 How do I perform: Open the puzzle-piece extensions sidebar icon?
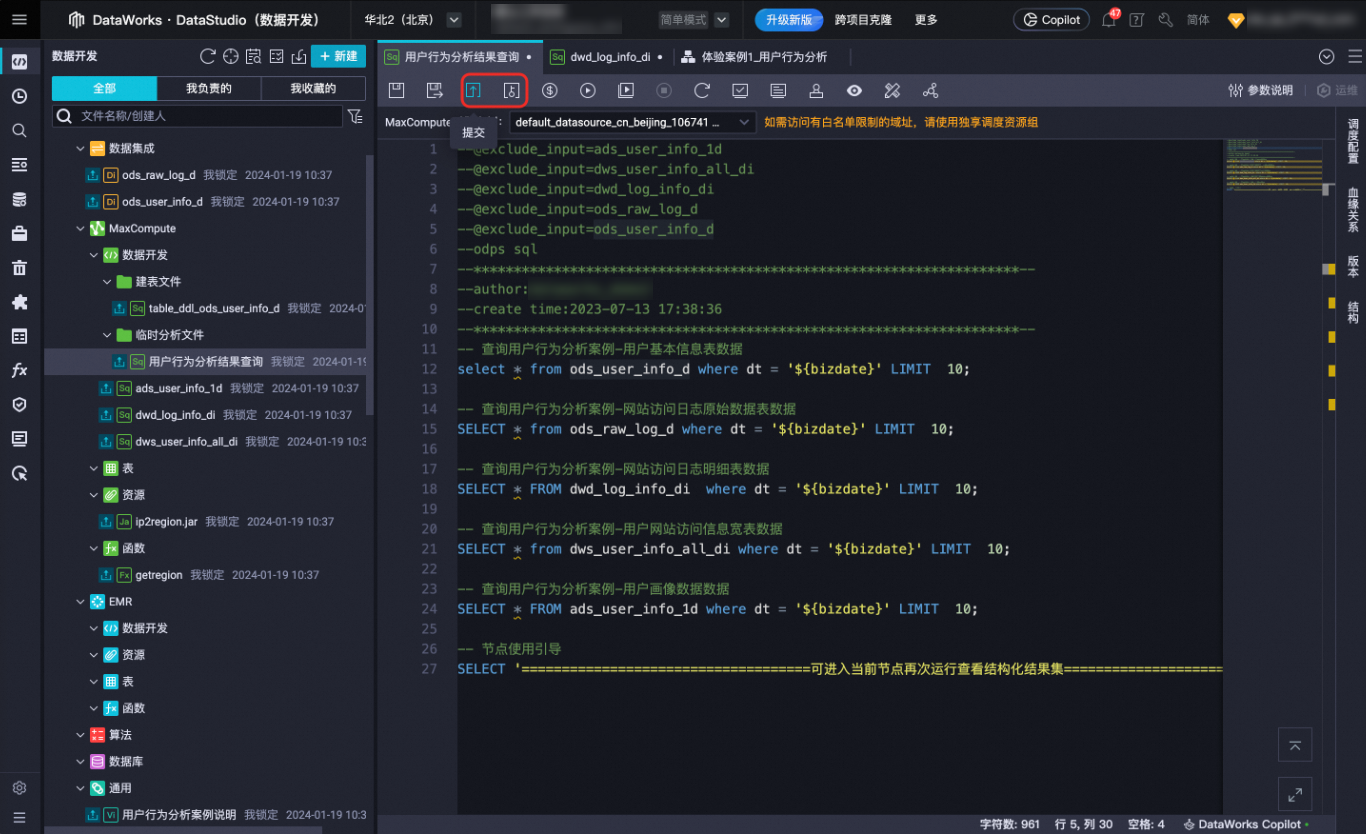pos(19,302)
